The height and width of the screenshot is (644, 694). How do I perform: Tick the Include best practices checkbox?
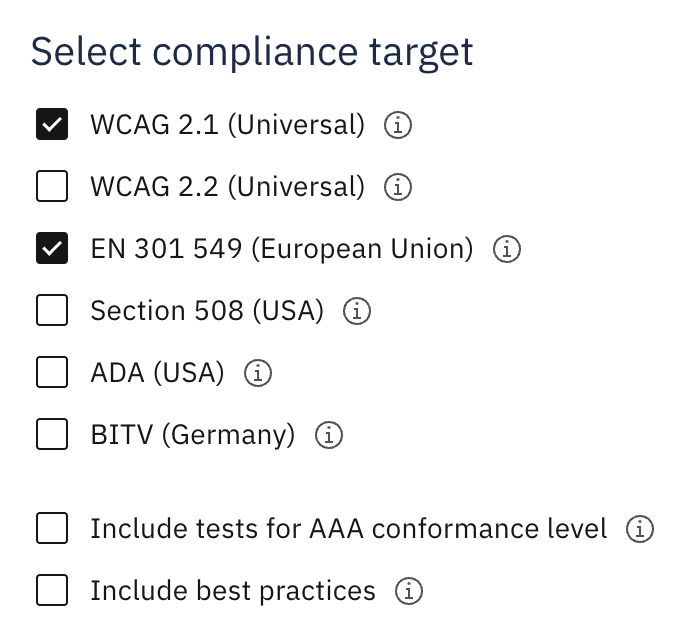pyautogui.click(x=52, y=590)
